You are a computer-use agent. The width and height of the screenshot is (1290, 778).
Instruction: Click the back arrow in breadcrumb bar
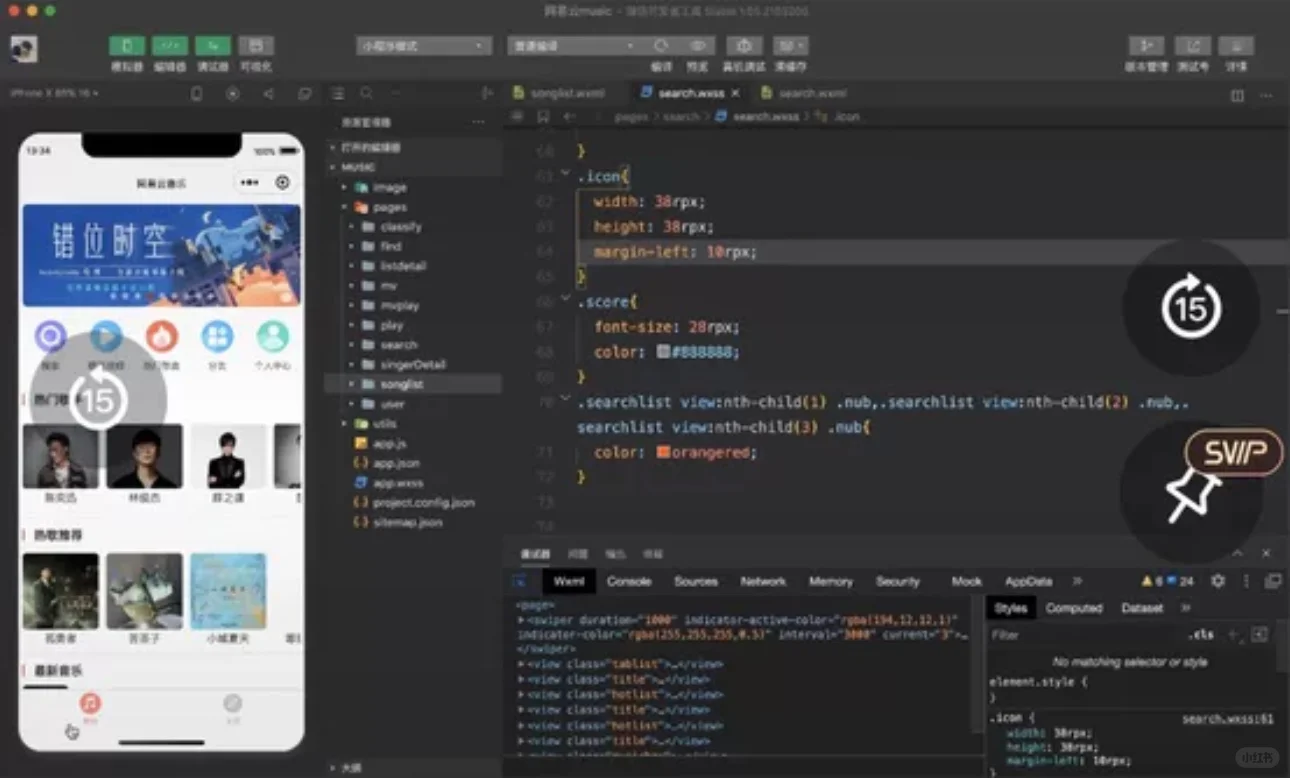coord(568,117)
